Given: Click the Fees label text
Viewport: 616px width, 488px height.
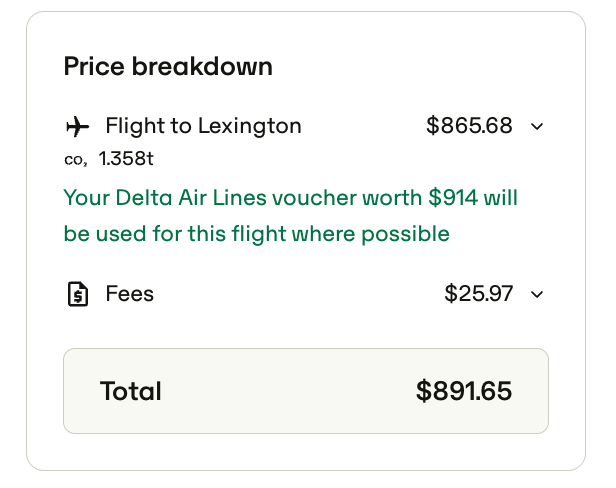Looking at the screenshot, I should tap(130, 294).
